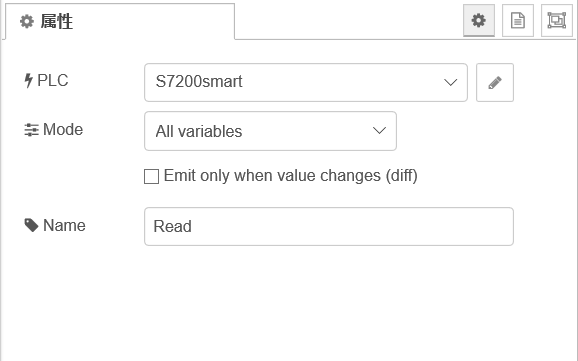Focus the Name input containing Read
The image size is (578, 361).
tap(329, 226)
